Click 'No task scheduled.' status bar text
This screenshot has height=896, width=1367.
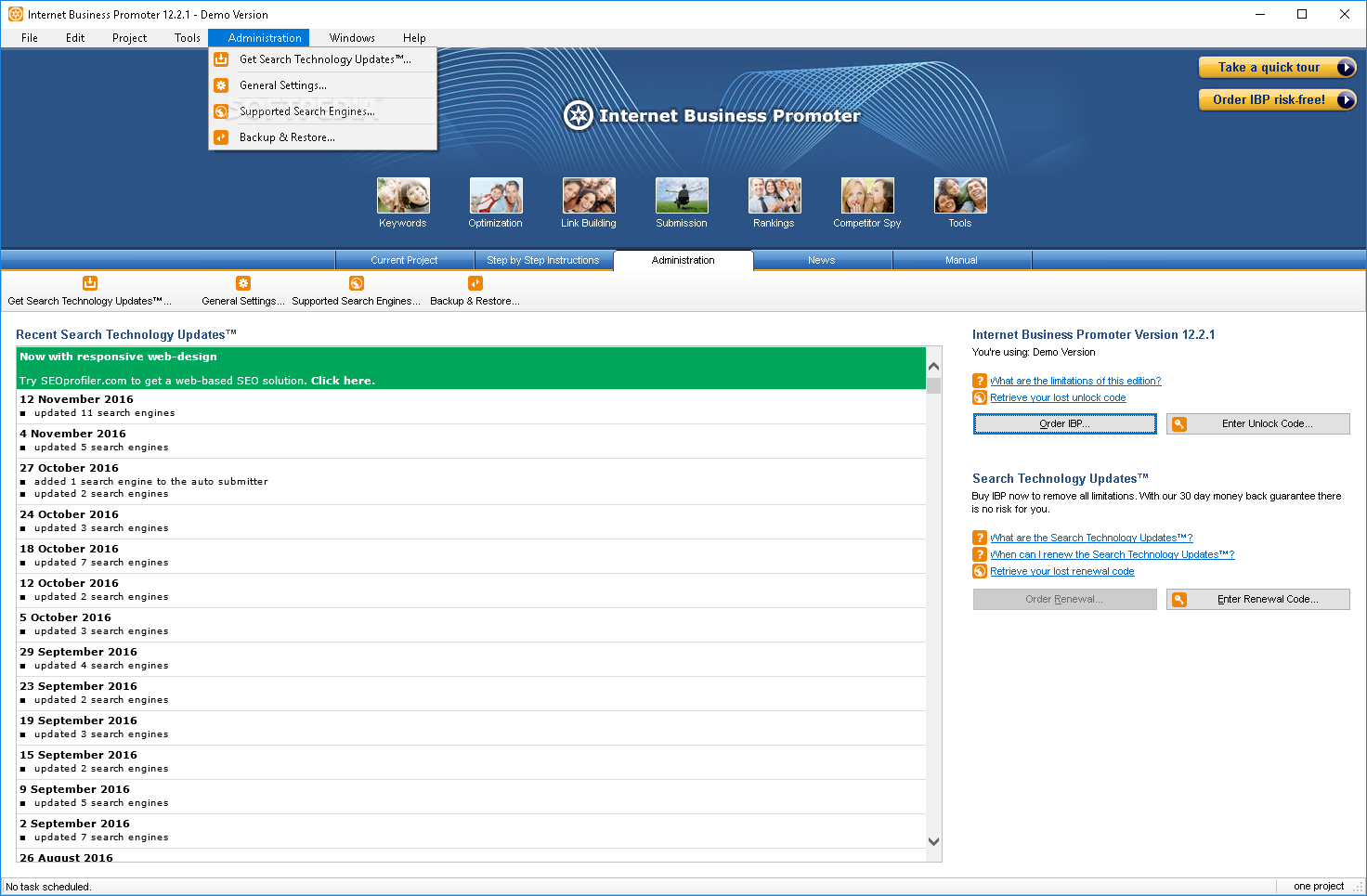tap(48, 887)
